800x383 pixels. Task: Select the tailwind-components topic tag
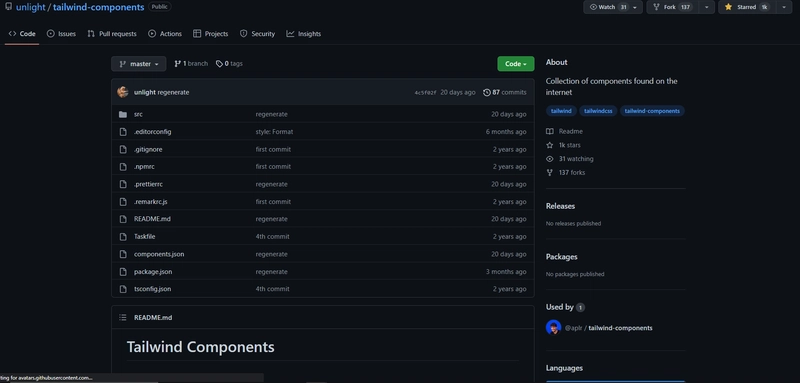(652, 111)
